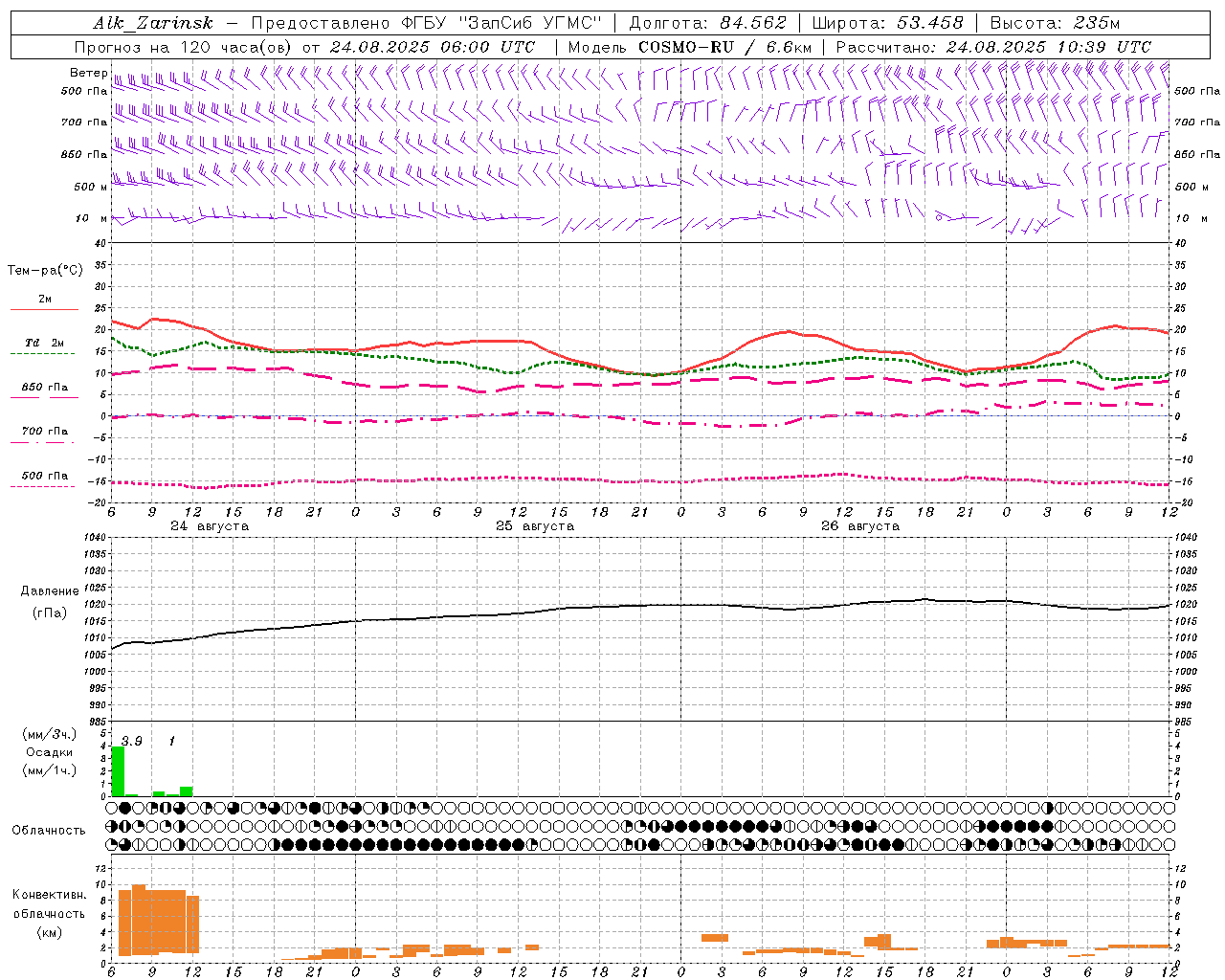Viewport: 1225px width, 980px height.
Task: Click the (мм/1ч.) precipitation unit label
Action: (x=50, y=770)
